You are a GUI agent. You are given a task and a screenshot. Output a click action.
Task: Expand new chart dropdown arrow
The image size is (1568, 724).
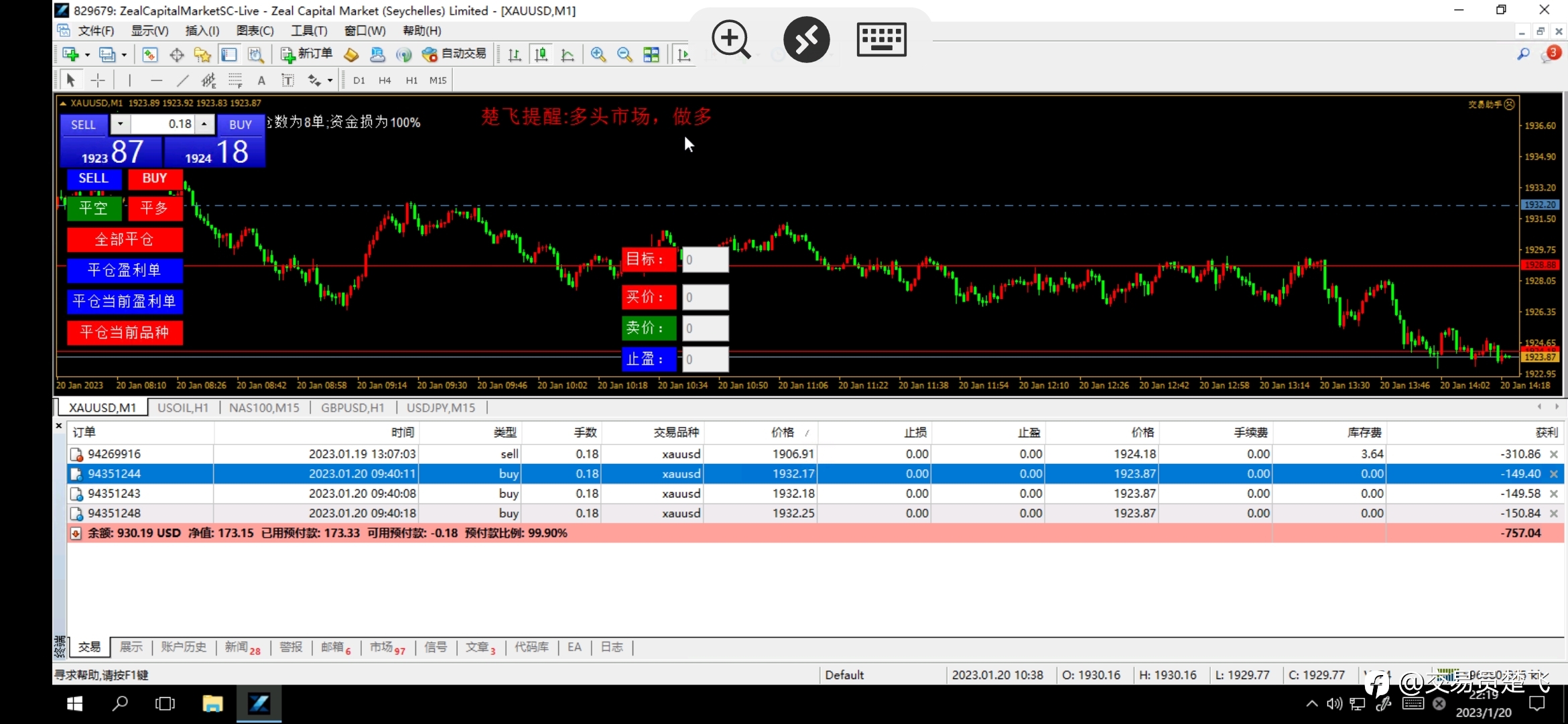coord(87,56)
